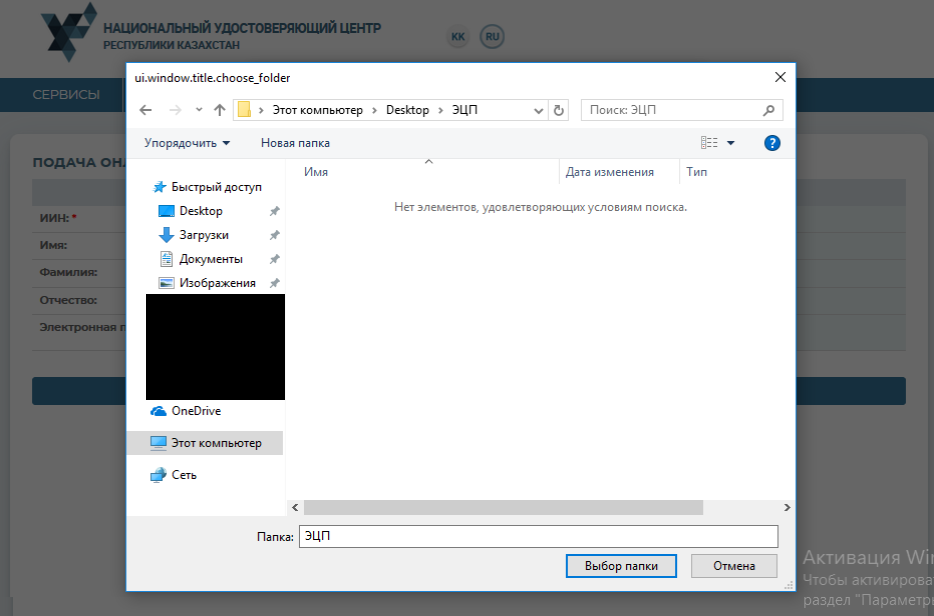Switch site language to RU
The width and height of the screenshot is (934, 616).
pyautogui.click(x=491, y=37)
